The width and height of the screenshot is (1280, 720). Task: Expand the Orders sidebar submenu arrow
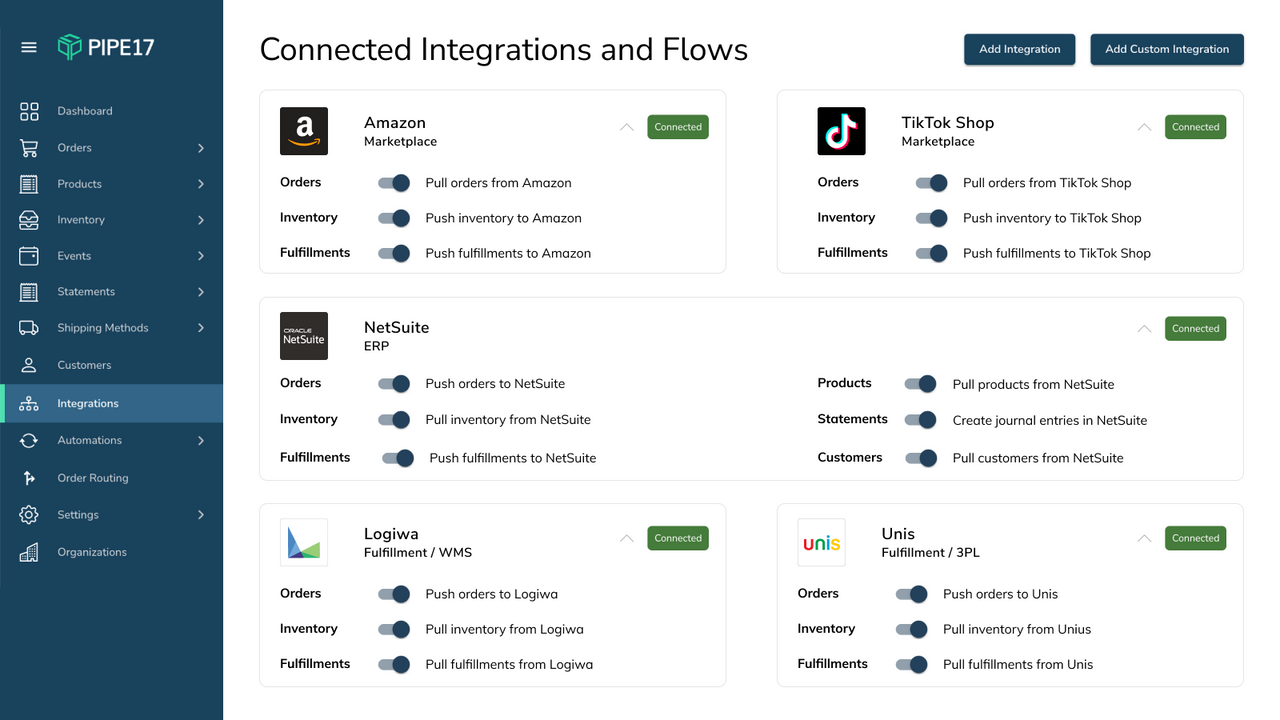pos(201,148)
